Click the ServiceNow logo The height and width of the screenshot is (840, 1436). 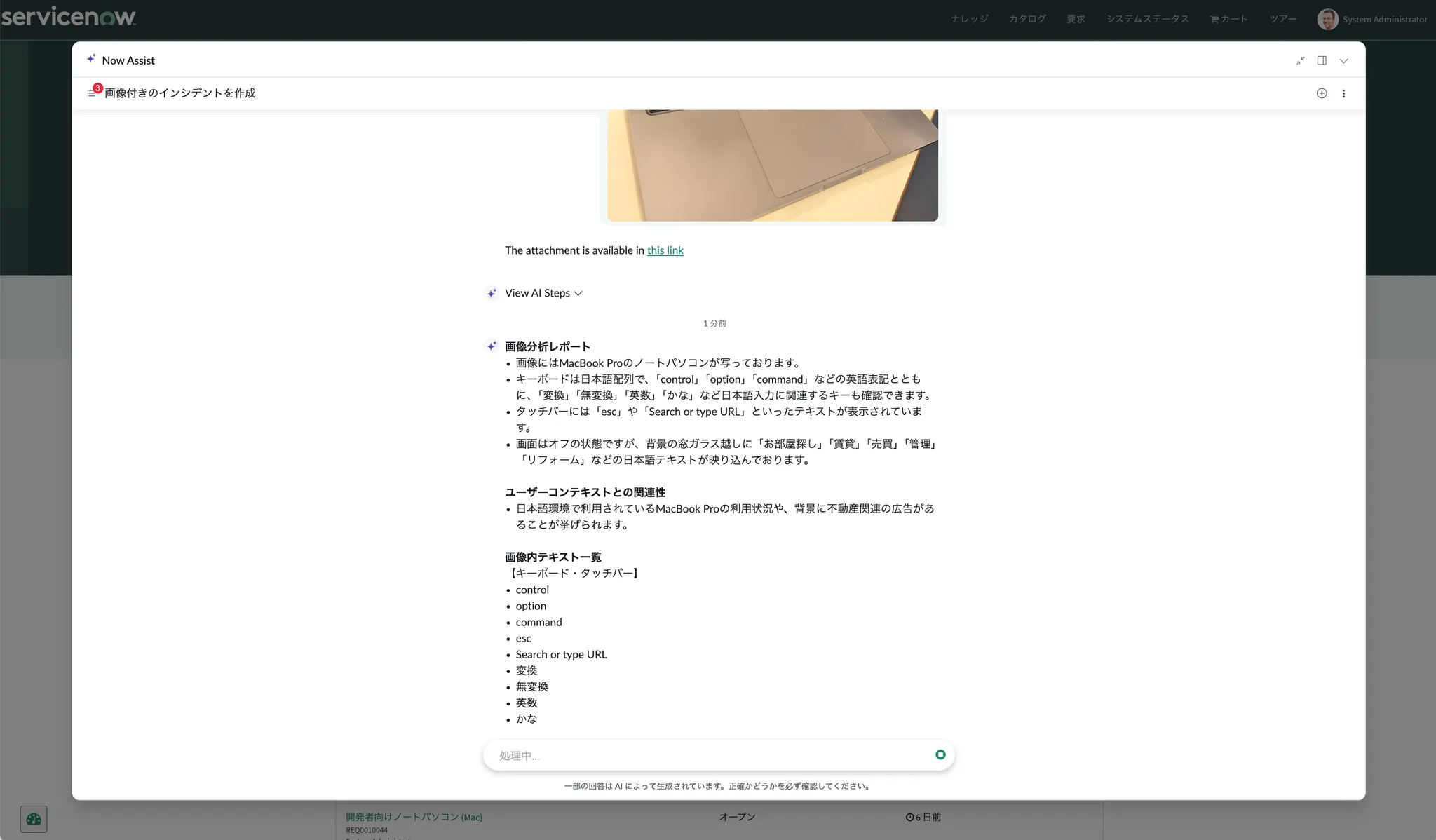pos(69,17)
